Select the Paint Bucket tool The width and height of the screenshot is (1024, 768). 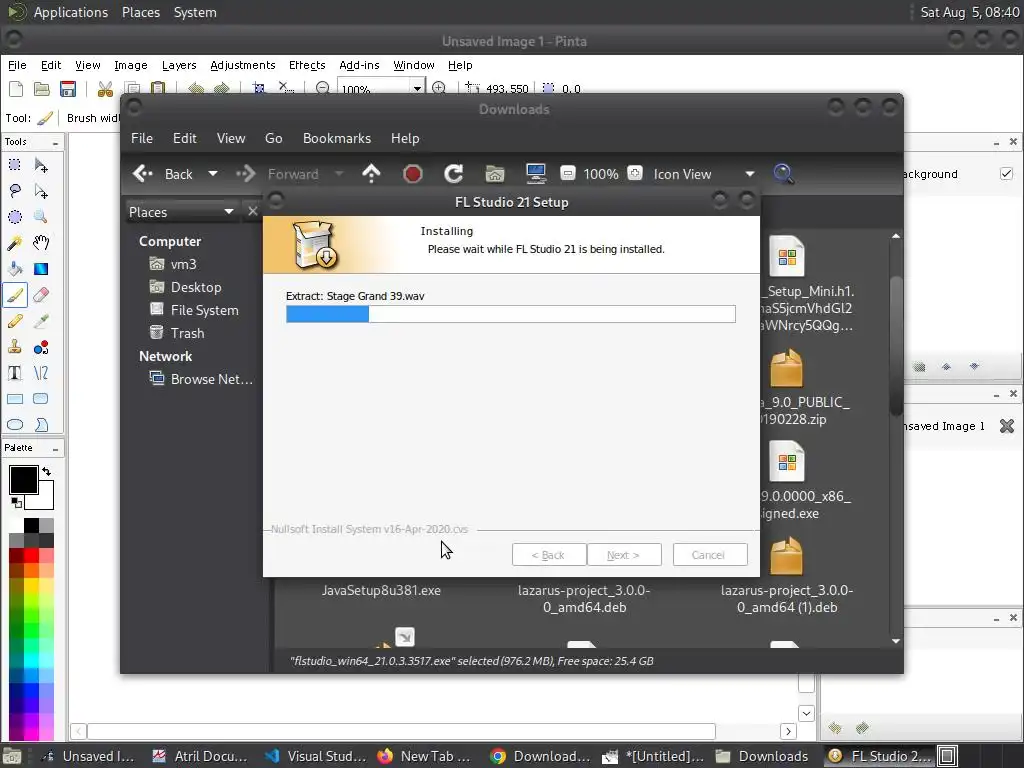click(x=14, y=269)
